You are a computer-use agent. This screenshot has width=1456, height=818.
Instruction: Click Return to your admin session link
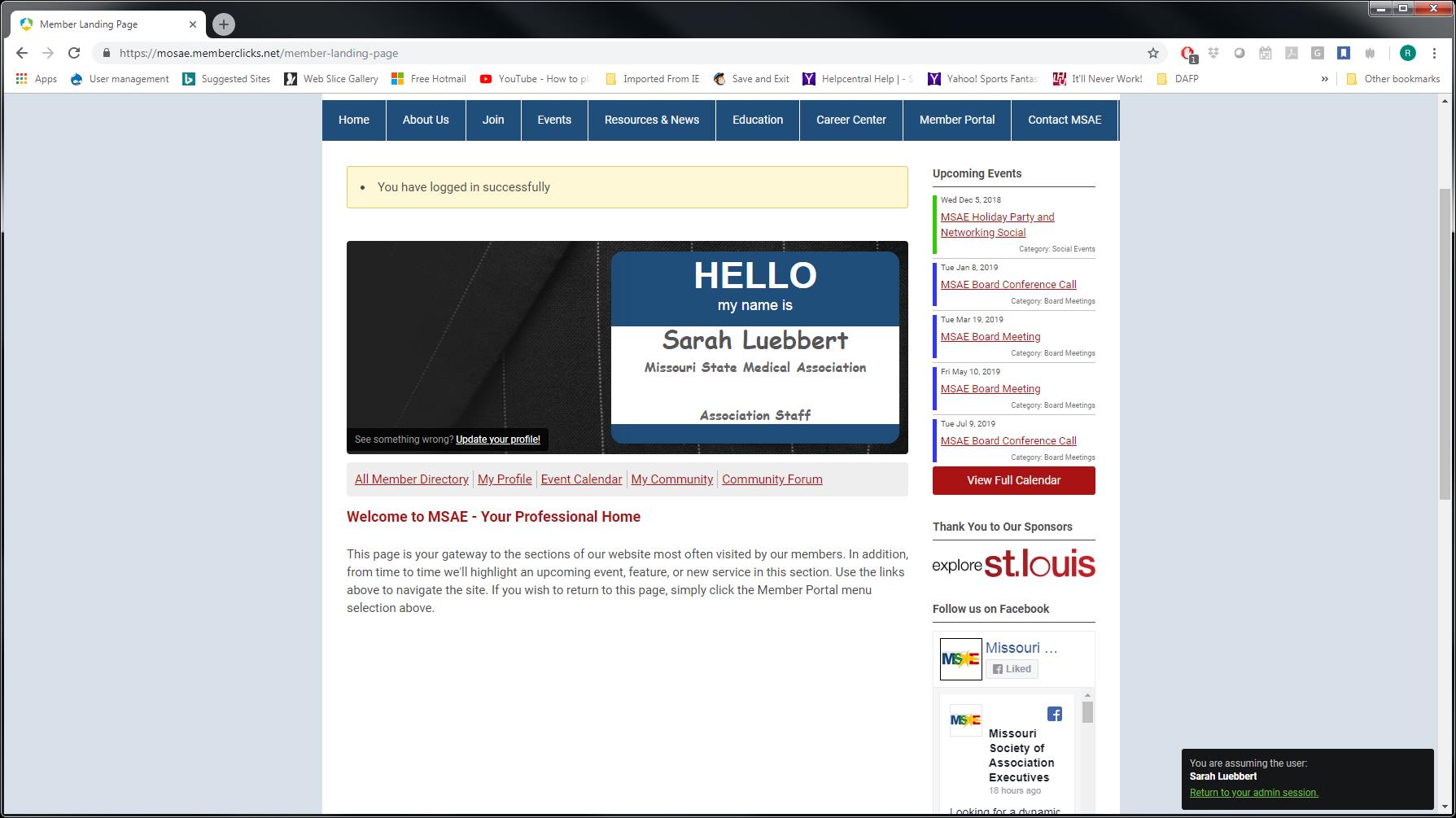click(1253, 793)
